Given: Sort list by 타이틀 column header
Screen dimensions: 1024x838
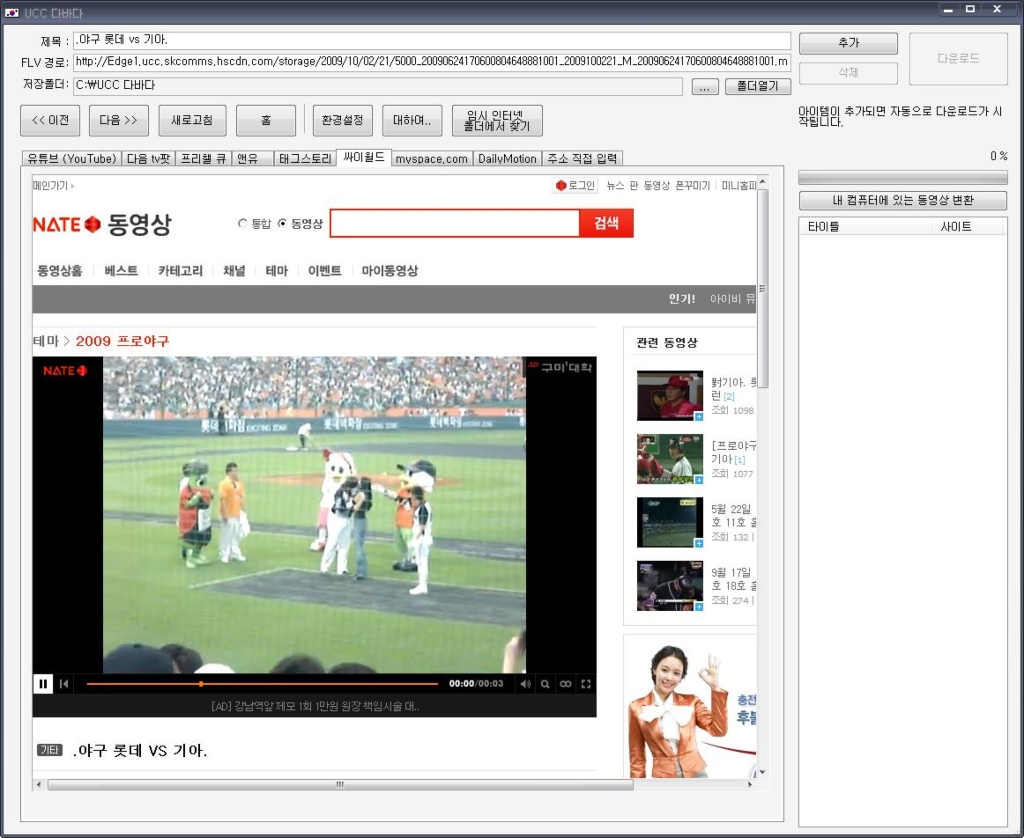Looking at the screenshot, I should click(866, 227).
